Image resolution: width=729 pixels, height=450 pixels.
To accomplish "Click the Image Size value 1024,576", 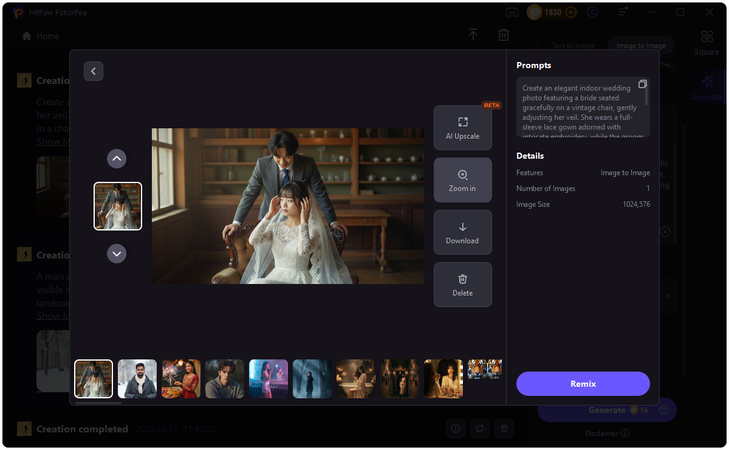I will pyautogui.click(x=636, y=204).
